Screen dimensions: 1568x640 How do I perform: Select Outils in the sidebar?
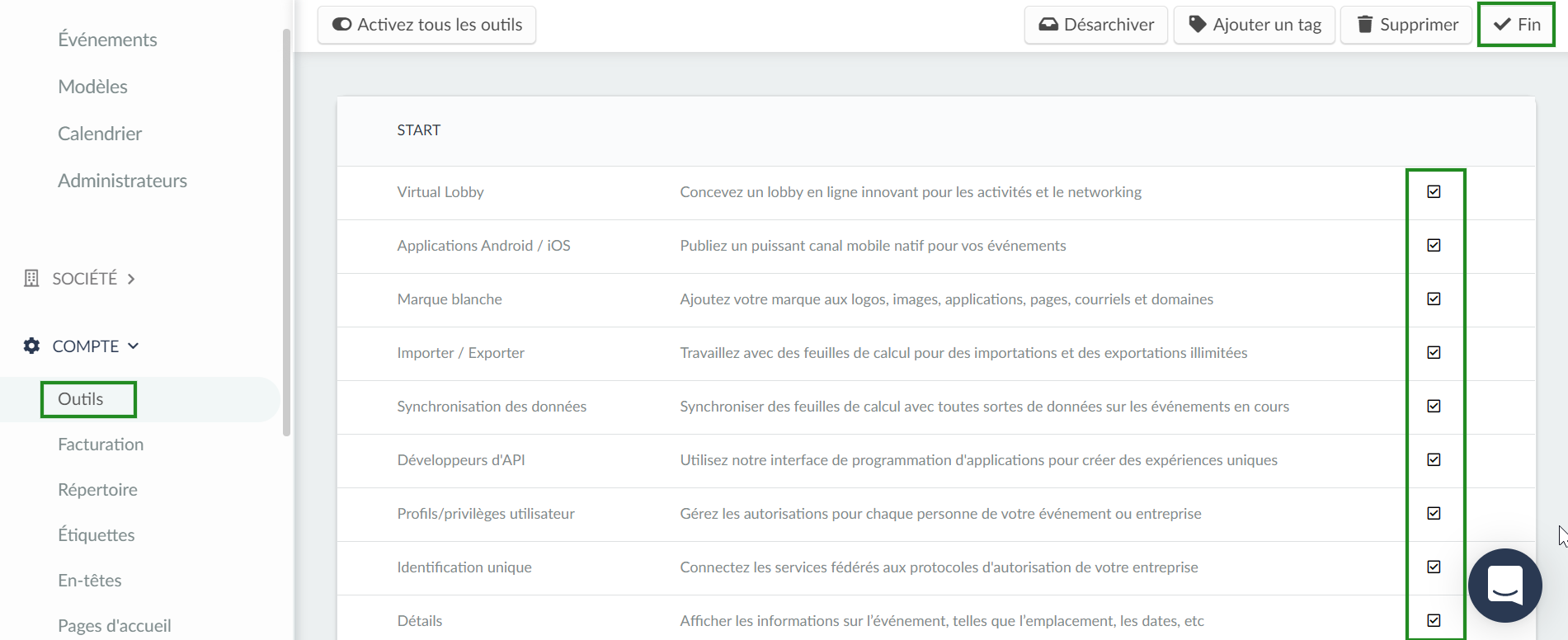81,399
